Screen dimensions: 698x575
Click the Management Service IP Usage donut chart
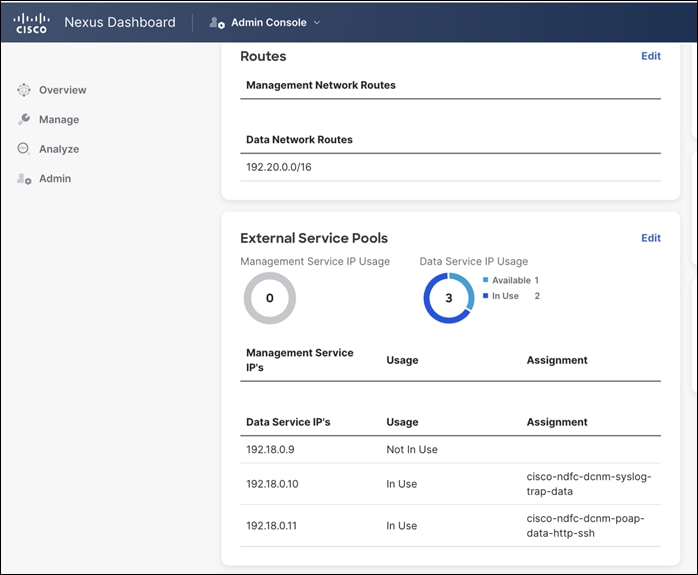[x=270, y=298]
